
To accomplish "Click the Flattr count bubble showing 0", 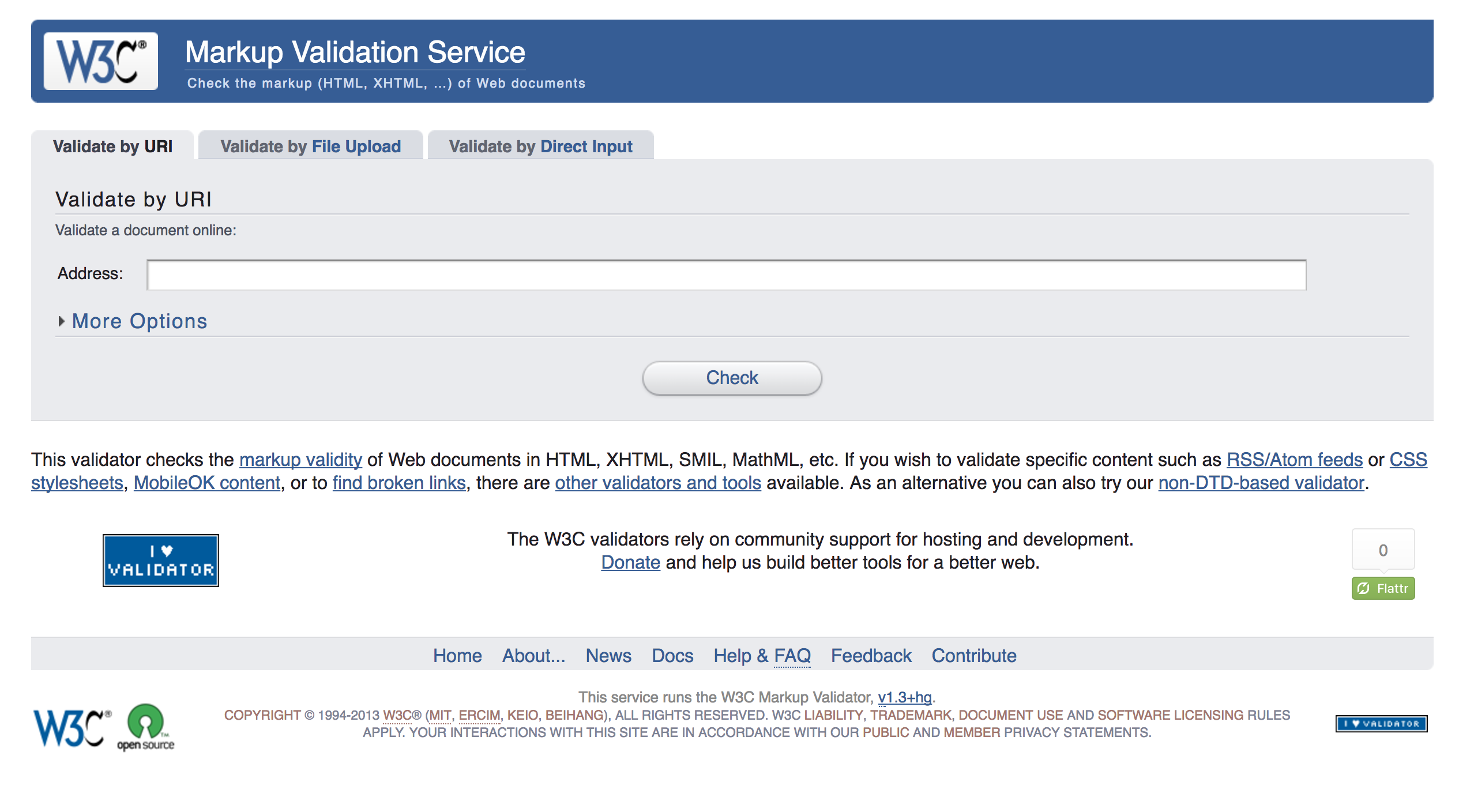I will coord(1383,550).
